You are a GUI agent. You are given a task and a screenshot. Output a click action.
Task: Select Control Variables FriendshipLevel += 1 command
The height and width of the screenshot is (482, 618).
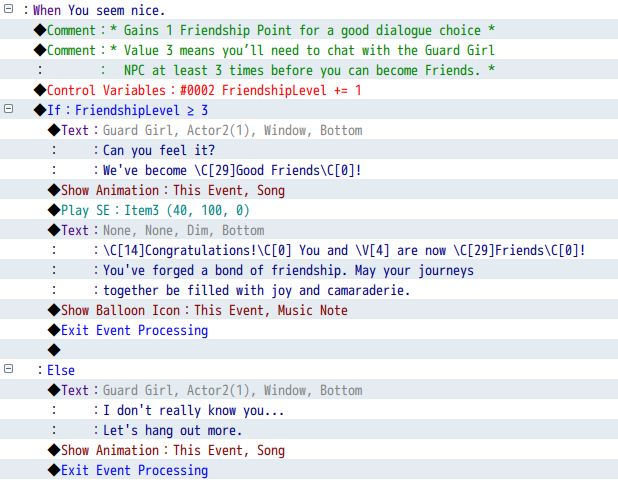(309, 90)
